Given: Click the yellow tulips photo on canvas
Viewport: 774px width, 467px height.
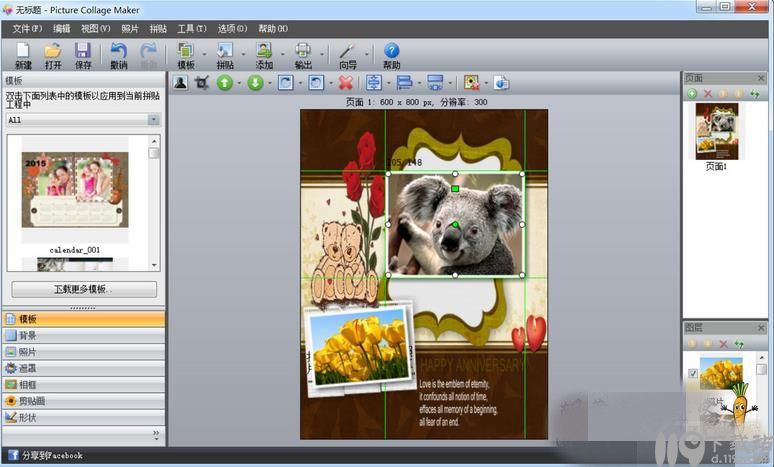Looking at the screenshot, I should [x=359, y=350].
